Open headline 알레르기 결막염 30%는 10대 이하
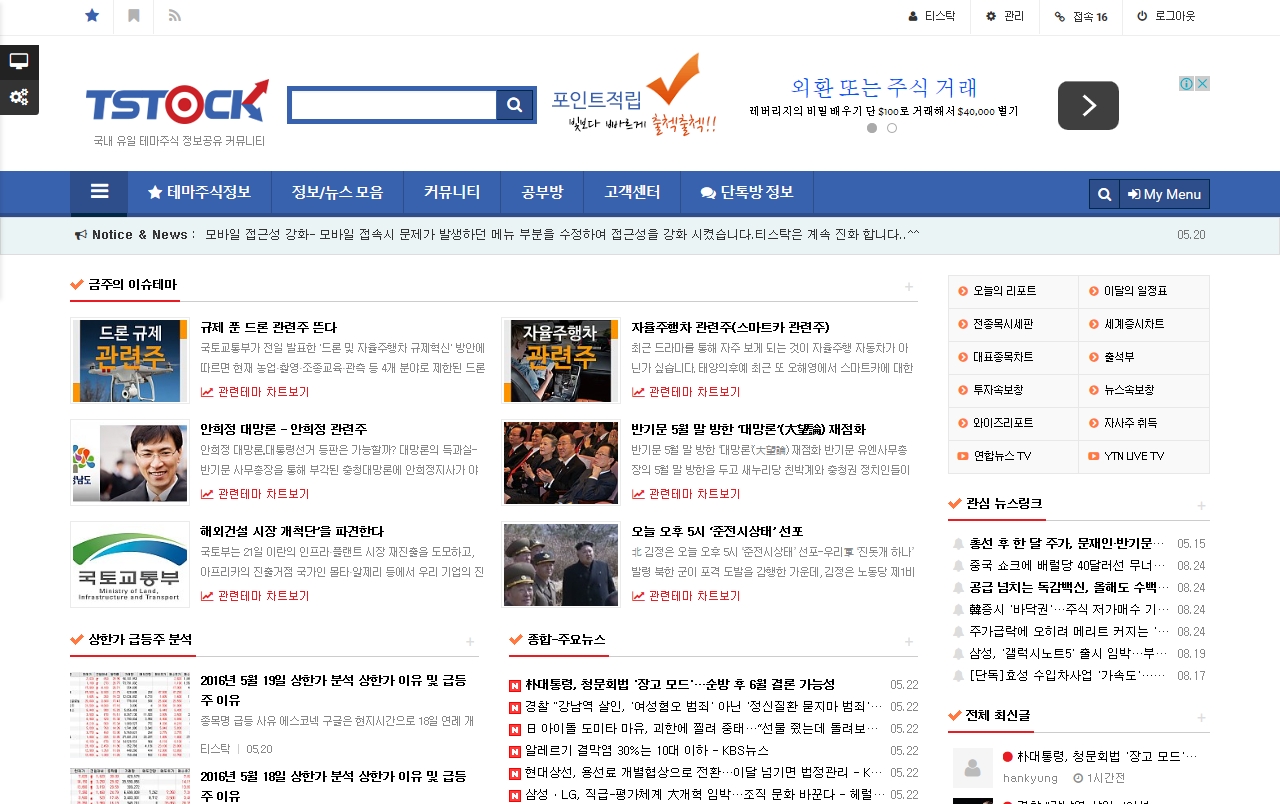This screenshot has height=804, width=1280. click(x=647, y=751)
